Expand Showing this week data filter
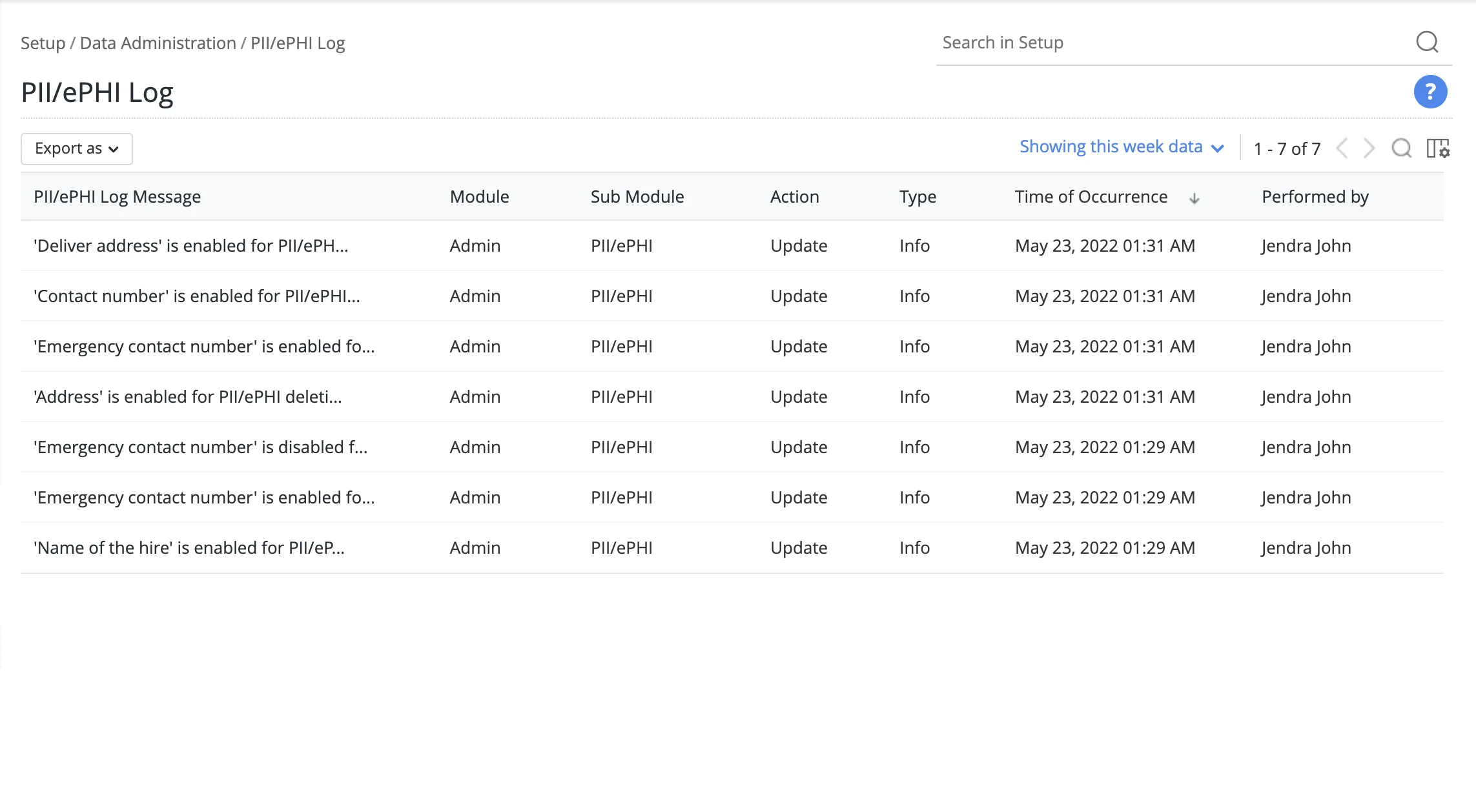The image size is (1476, 812). point(1122,147)
